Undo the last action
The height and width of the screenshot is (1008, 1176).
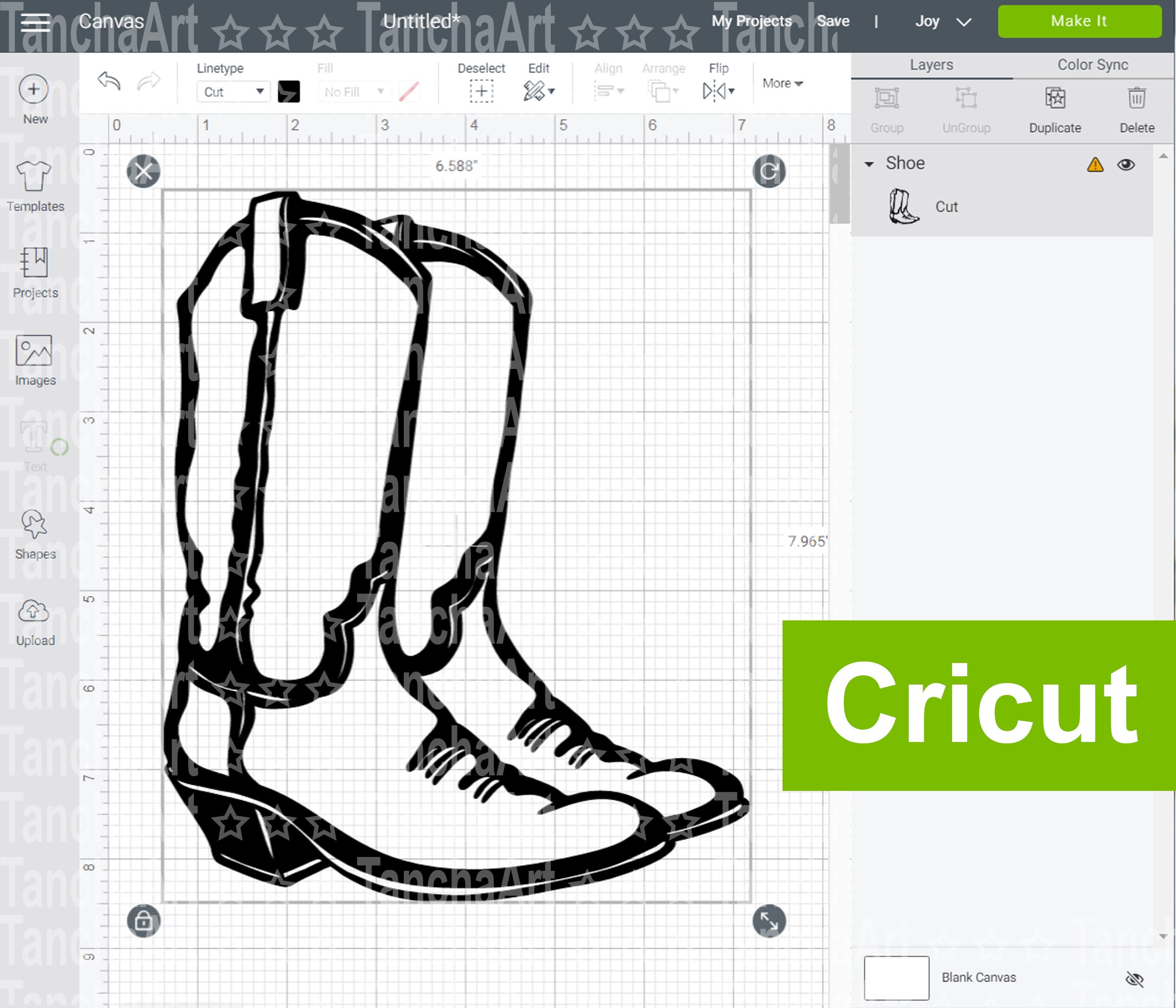pyautogui.click(x=108, y=83)
